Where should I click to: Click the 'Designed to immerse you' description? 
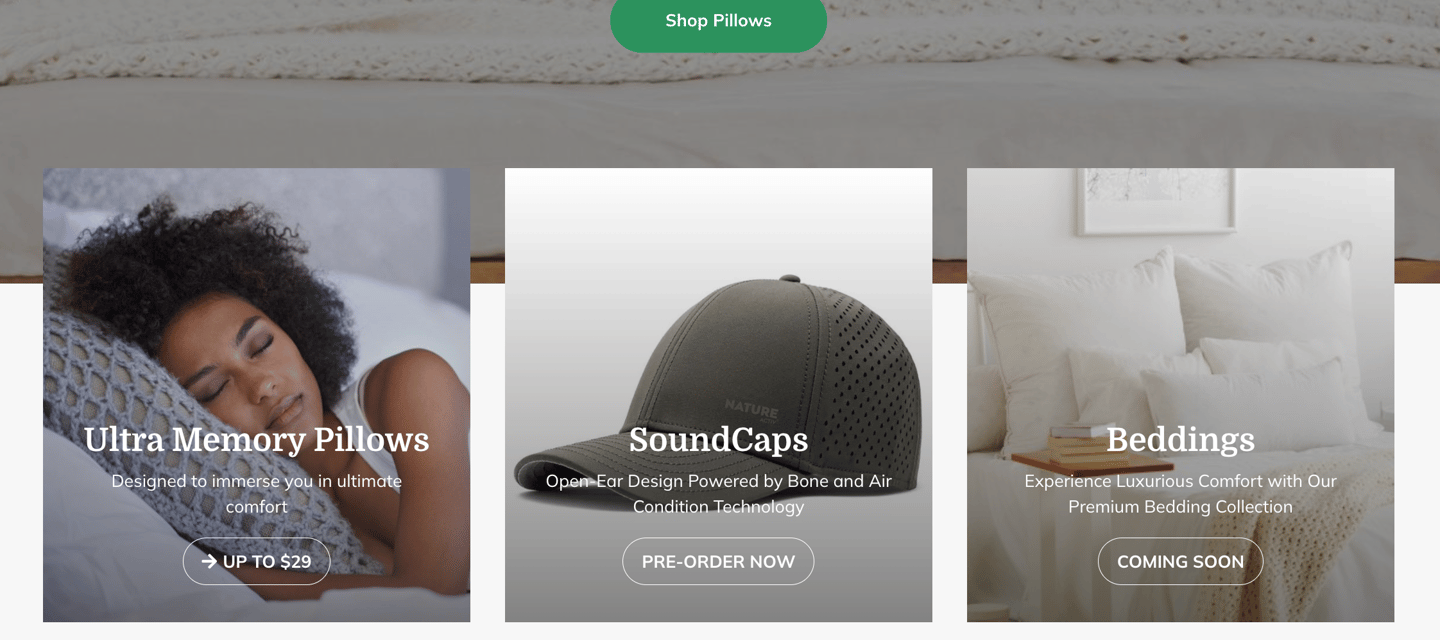click(x=256, y=493)
